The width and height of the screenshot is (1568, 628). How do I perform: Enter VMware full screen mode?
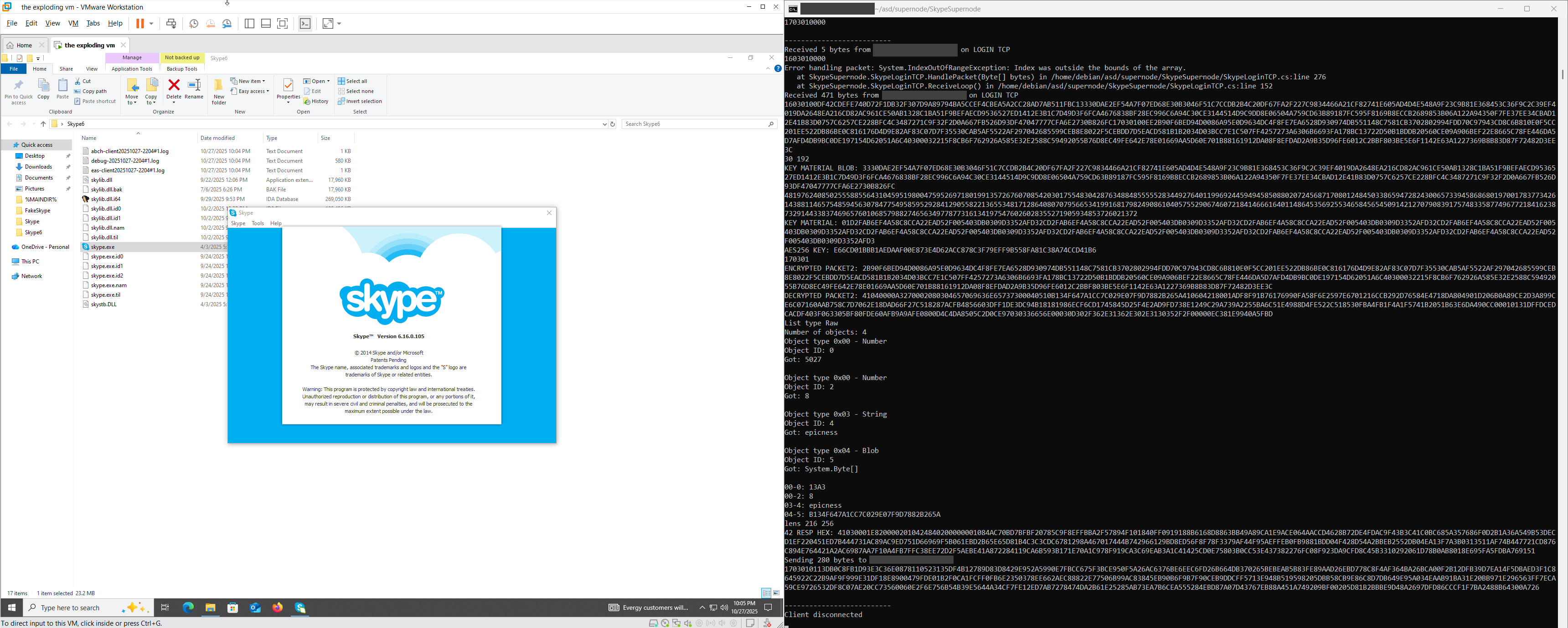tap(283, 23)
